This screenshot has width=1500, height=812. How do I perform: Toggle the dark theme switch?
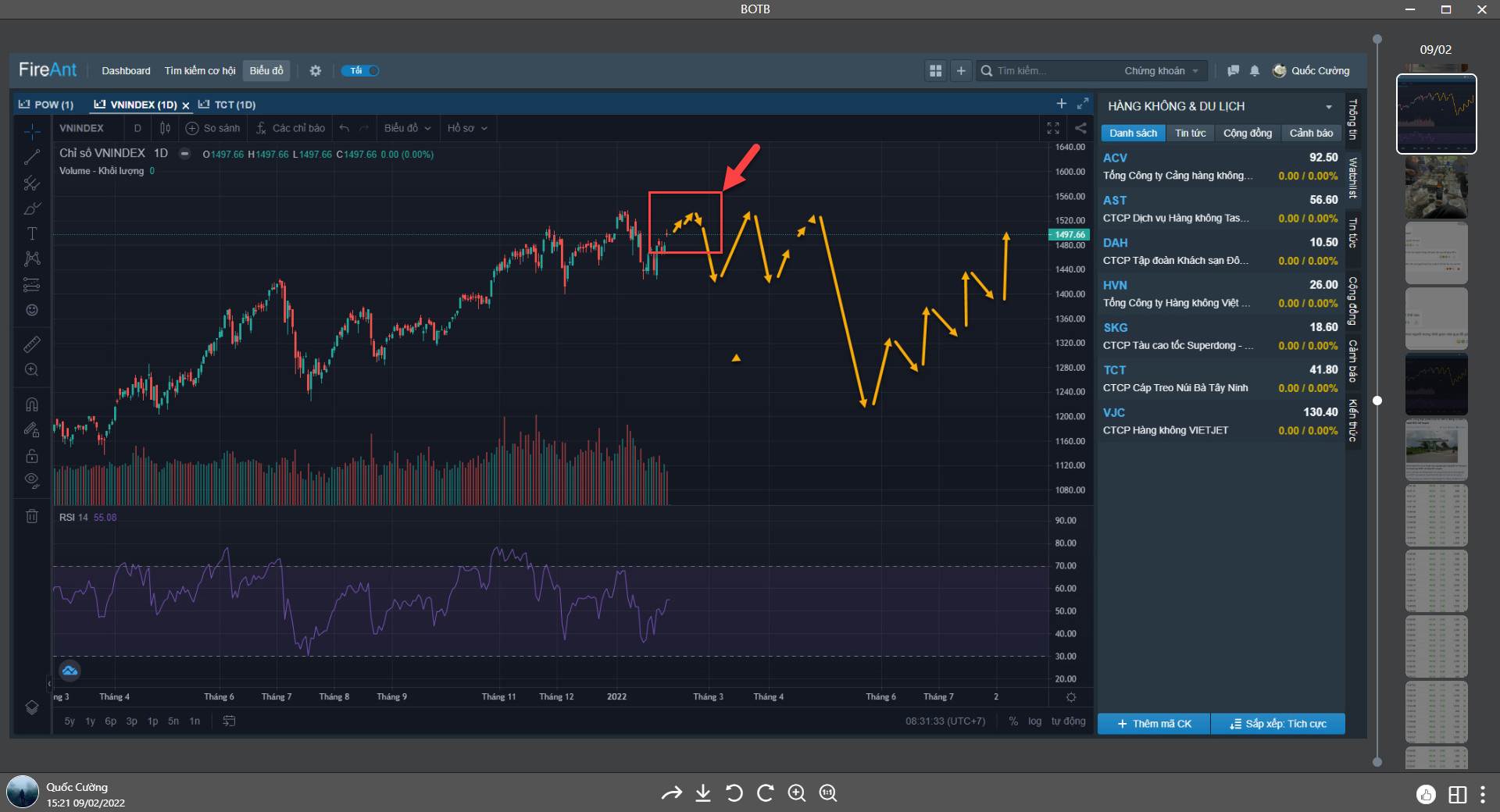(x=360, y=70)
